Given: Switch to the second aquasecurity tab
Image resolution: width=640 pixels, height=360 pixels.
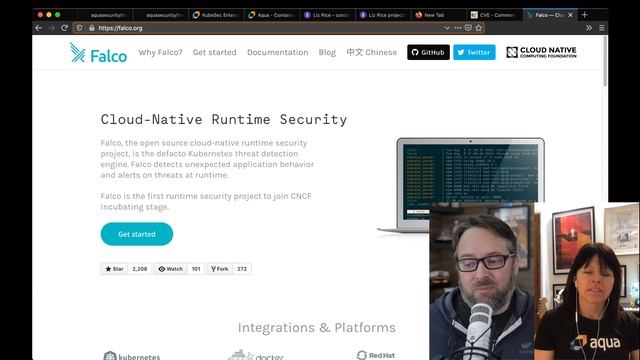Looking at the screenshot, I should tap(162, 15).
